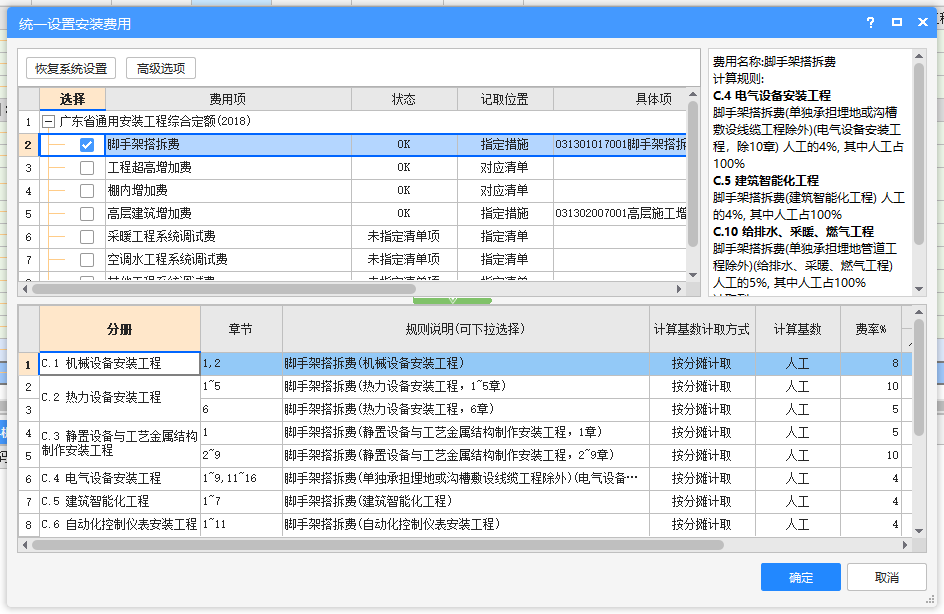Cancel with the 取消 button
Viewport: 944px width, 614px height.
tap(886, 577)
